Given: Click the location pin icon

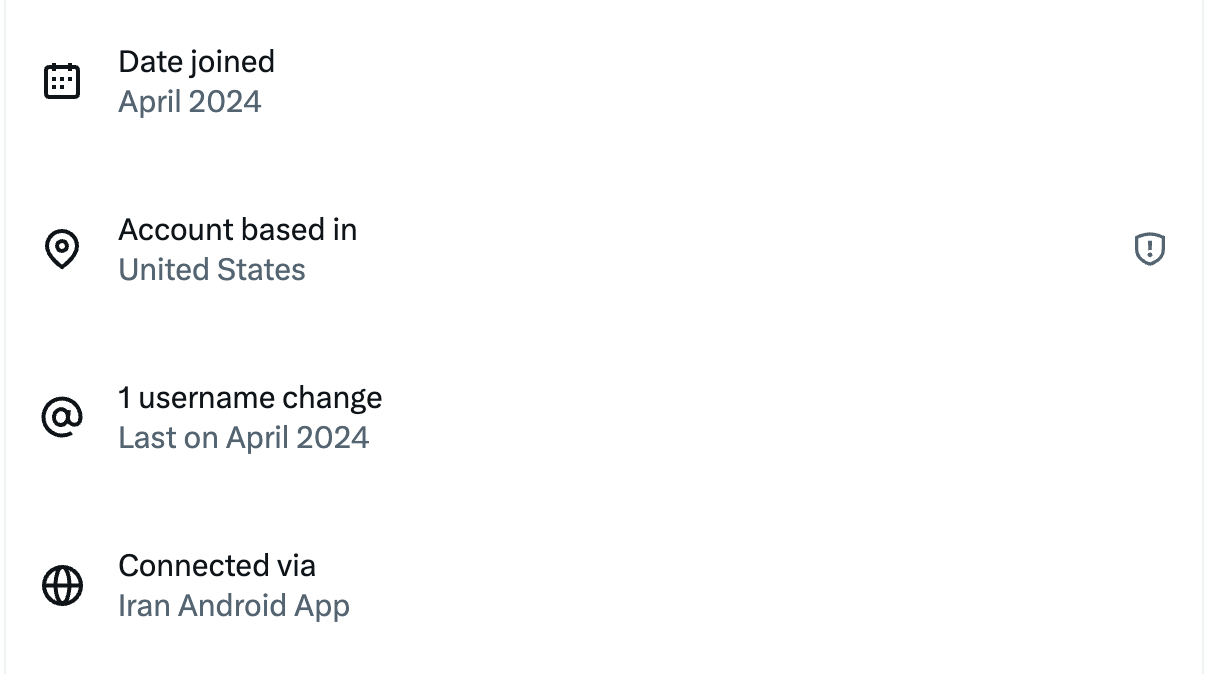Looking at the screenshot, I should click(62, 249).
